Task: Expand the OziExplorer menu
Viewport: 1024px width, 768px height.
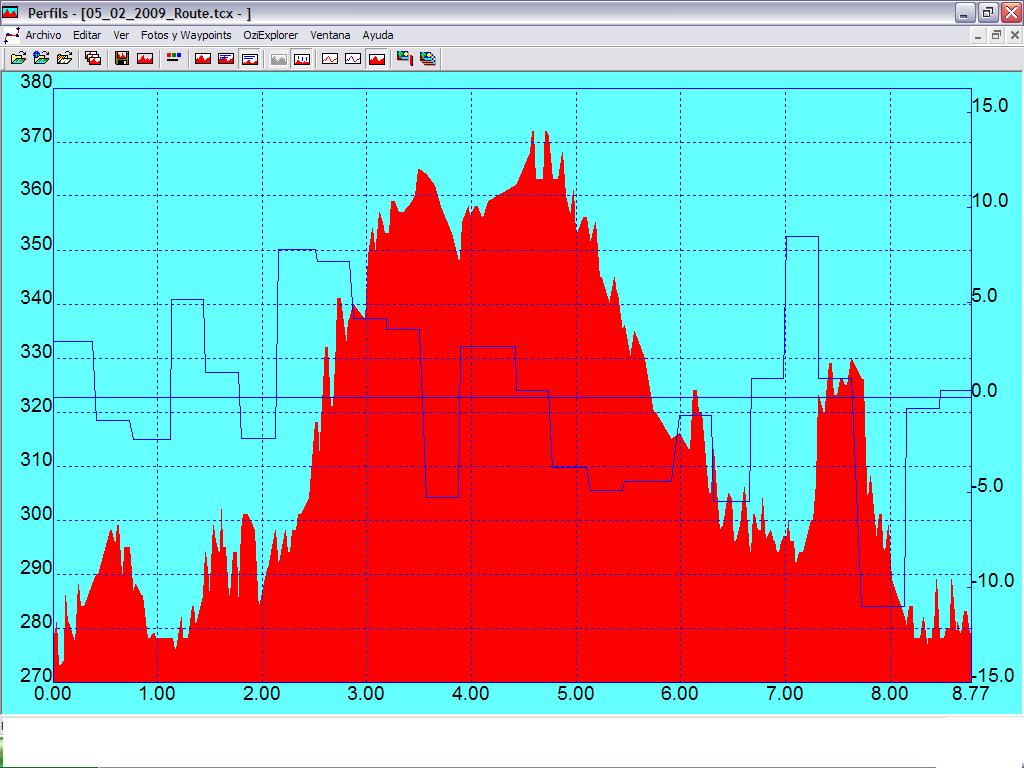Action: [x=270, y=35]
